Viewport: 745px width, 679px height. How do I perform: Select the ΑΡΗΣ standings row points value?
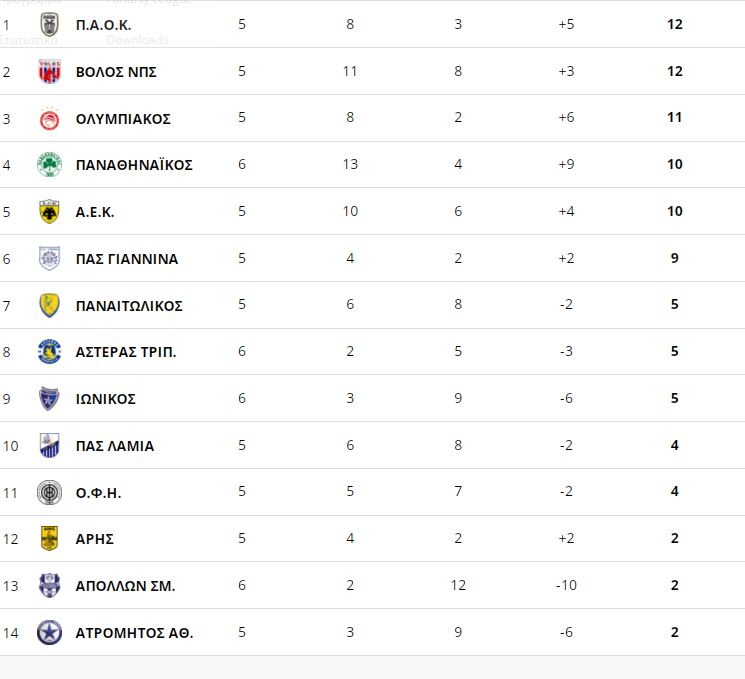tap(675, 539)
